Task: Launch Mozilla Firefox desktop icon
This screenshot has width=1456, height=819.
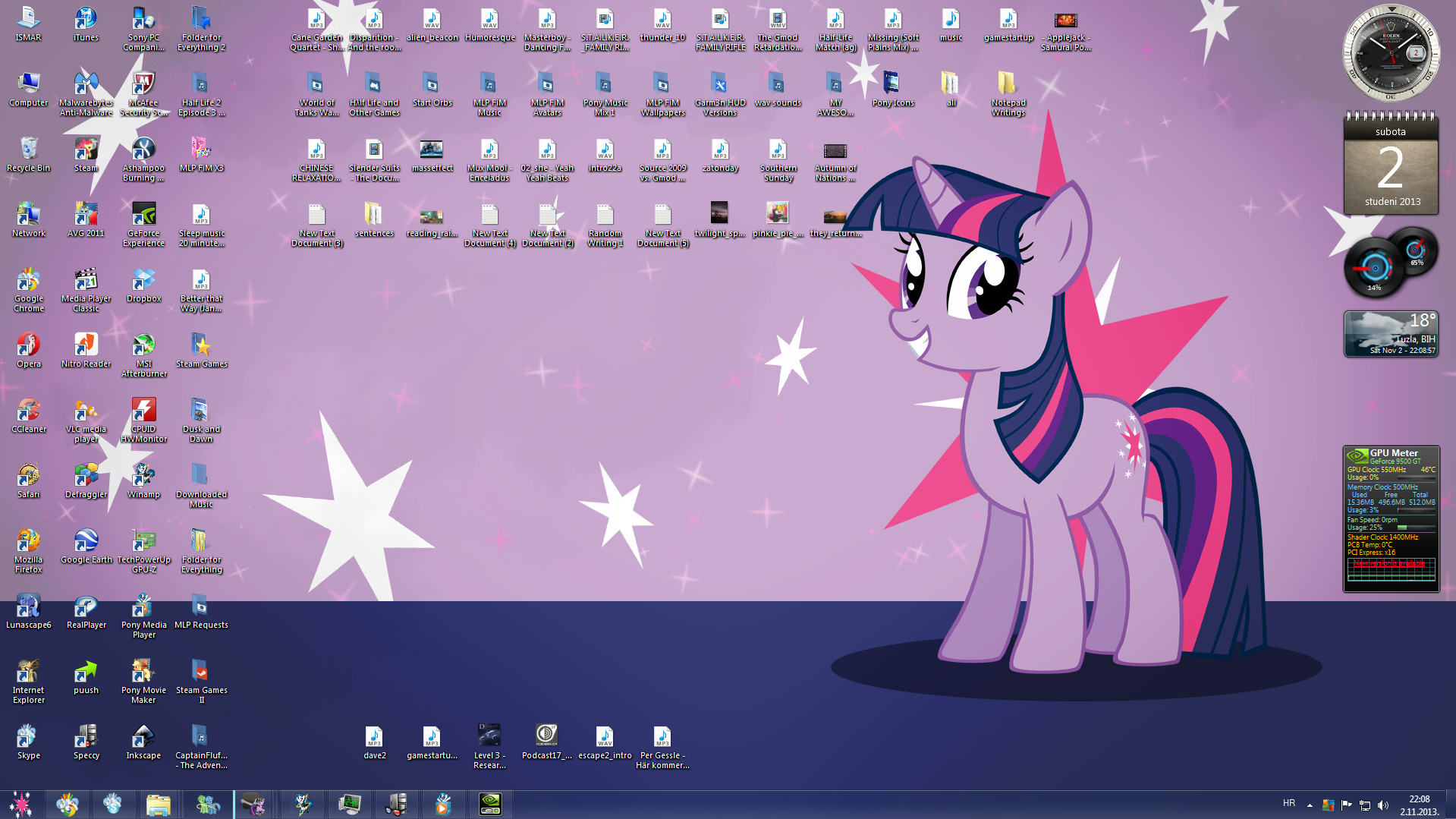Action: pyautogui.click(x=28, y=551)
